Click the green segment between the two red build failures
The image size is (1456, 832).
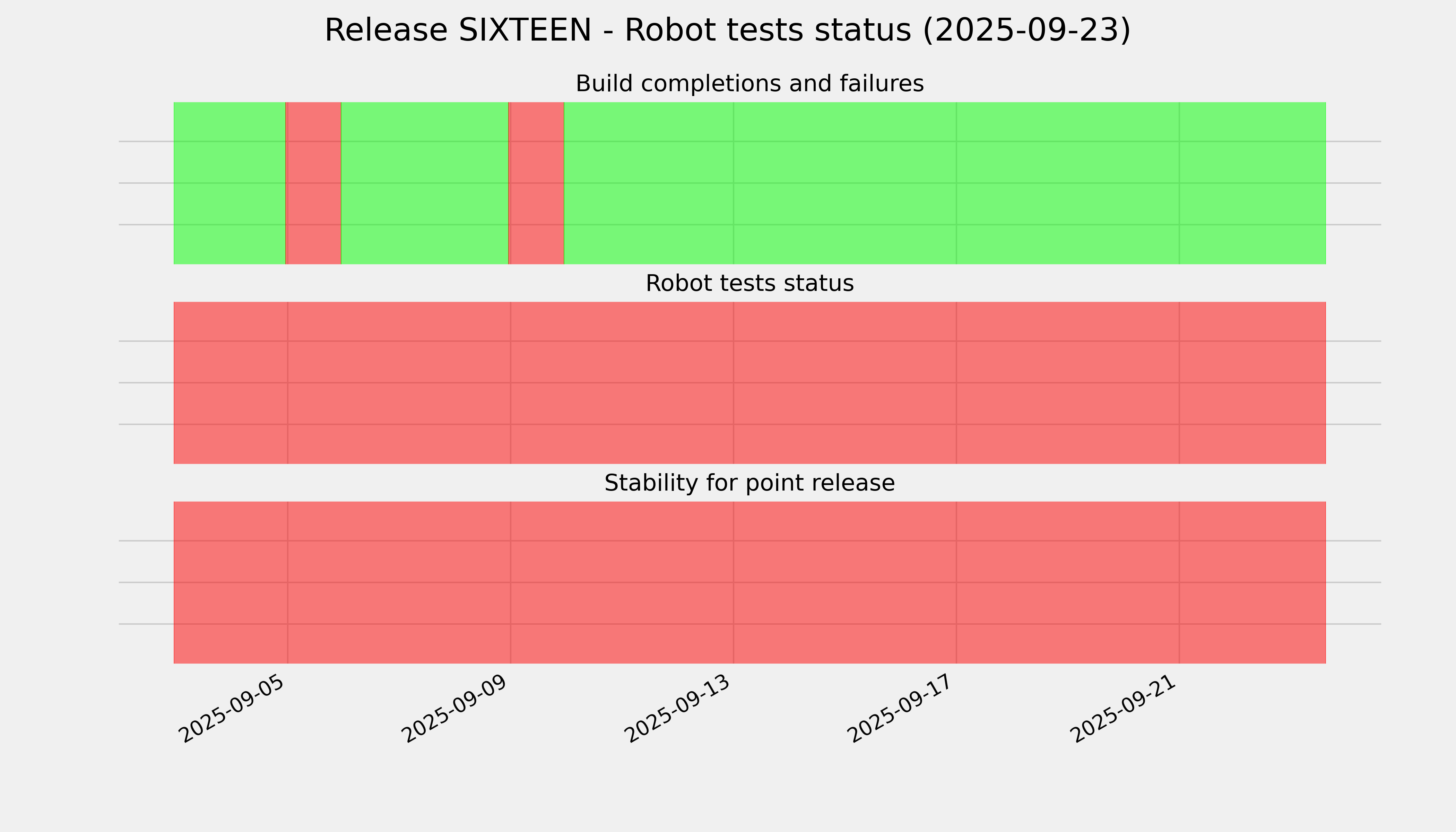click(425, 183)
